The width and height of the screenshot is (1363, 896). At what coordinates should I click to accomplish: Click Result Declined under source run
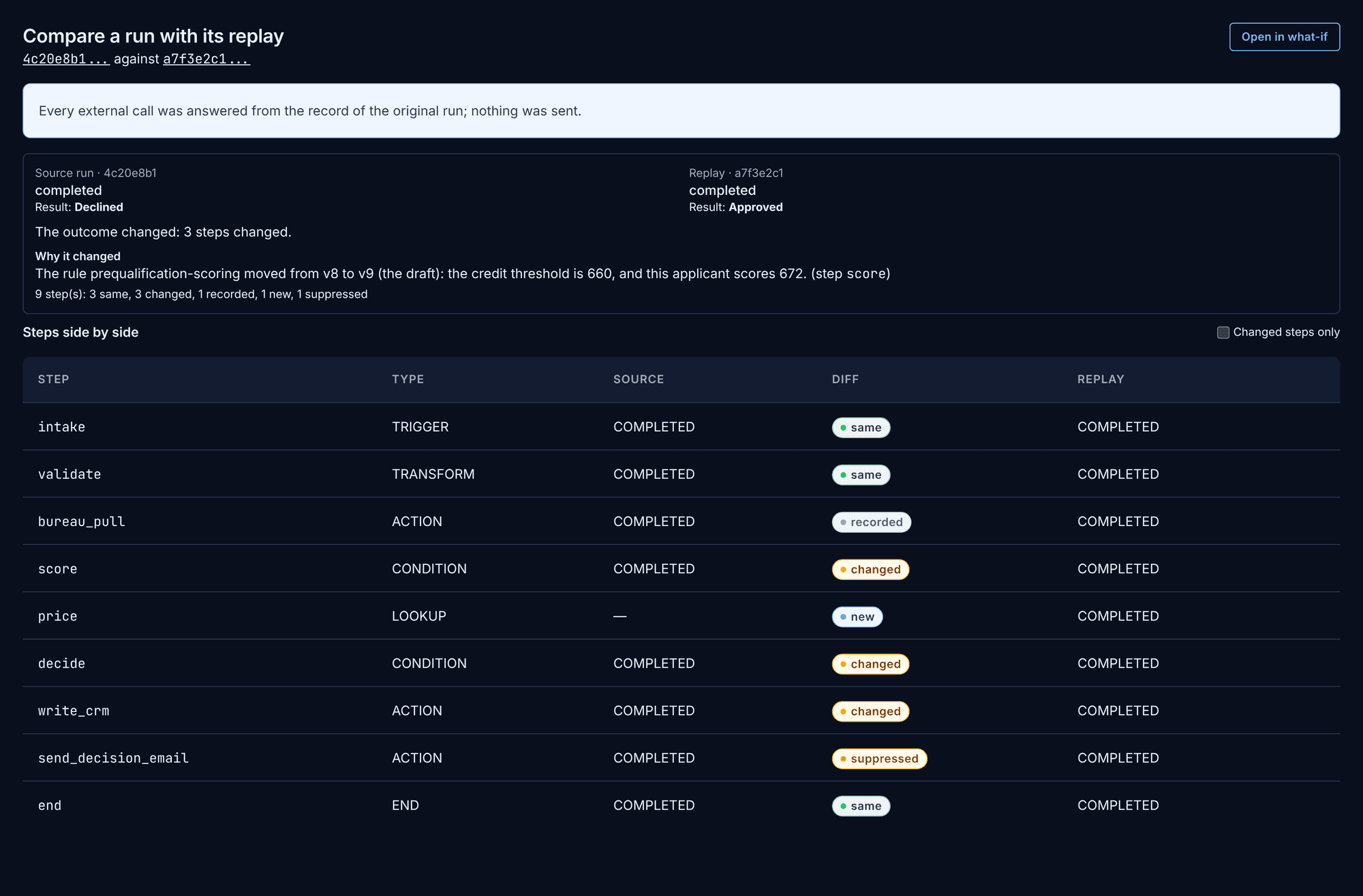coord(79,207)
